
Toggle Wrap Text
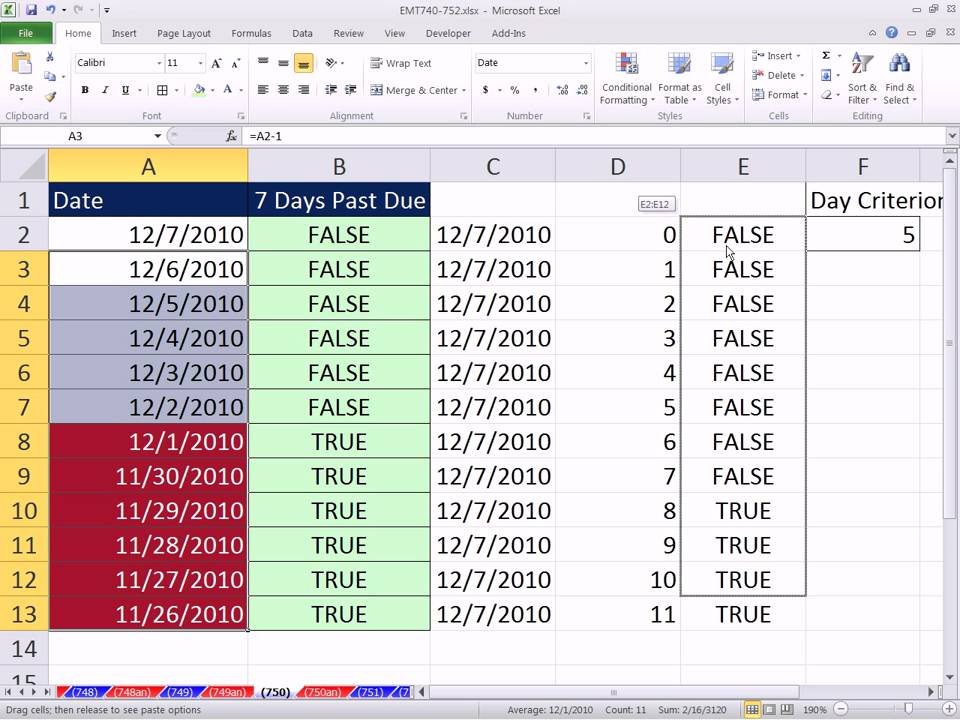tap(401, 63)
